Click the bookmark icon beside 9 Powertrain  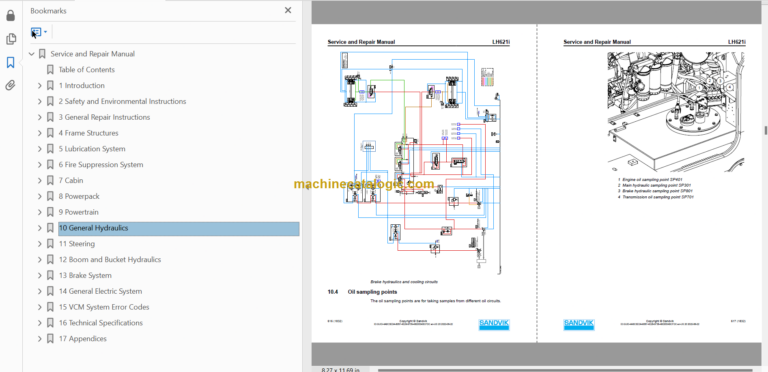[x=50, y=212]
